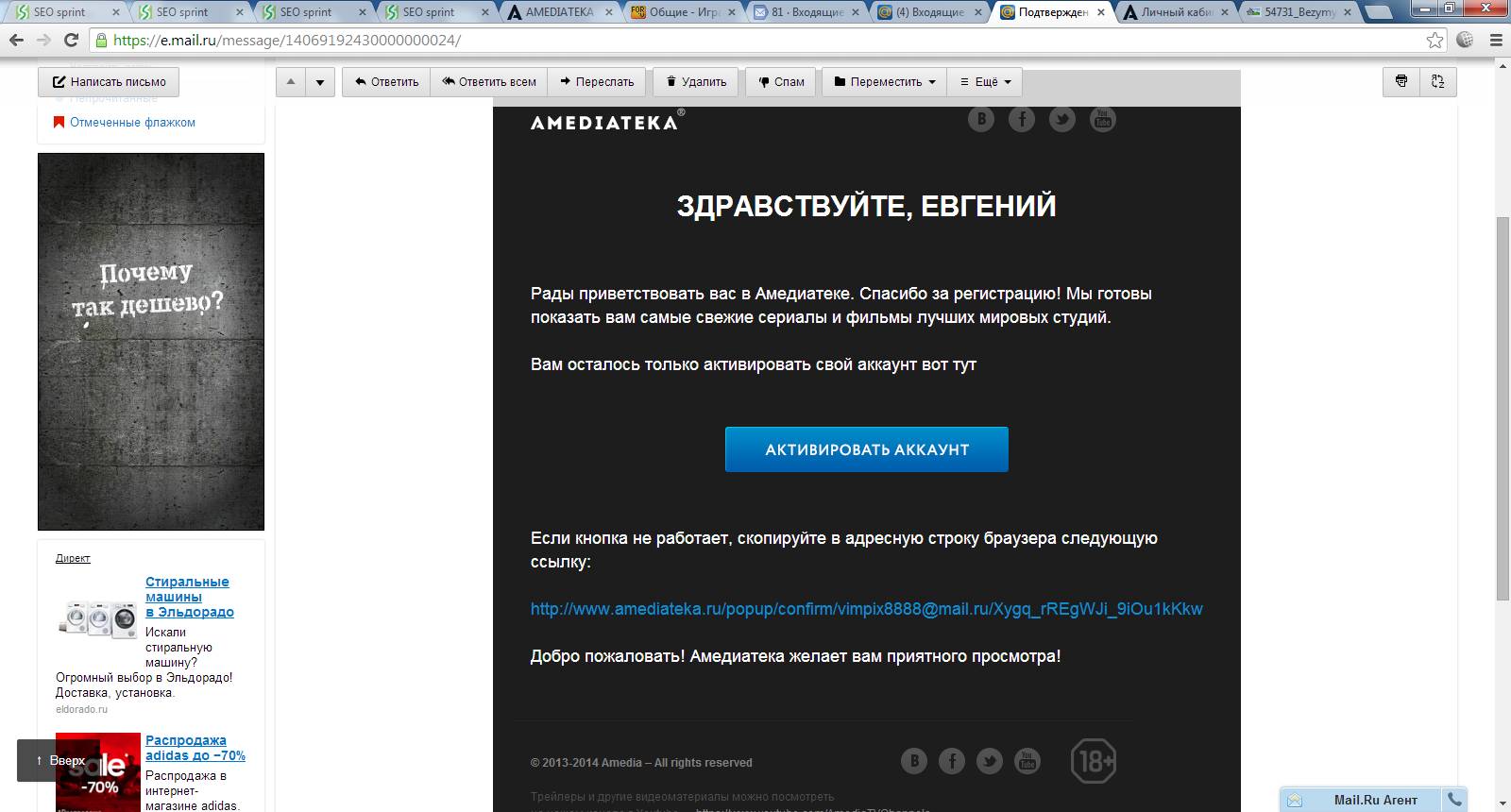Go to previous message with up arrow
This screenshot has height=812, width=1511.
[291, 82]
